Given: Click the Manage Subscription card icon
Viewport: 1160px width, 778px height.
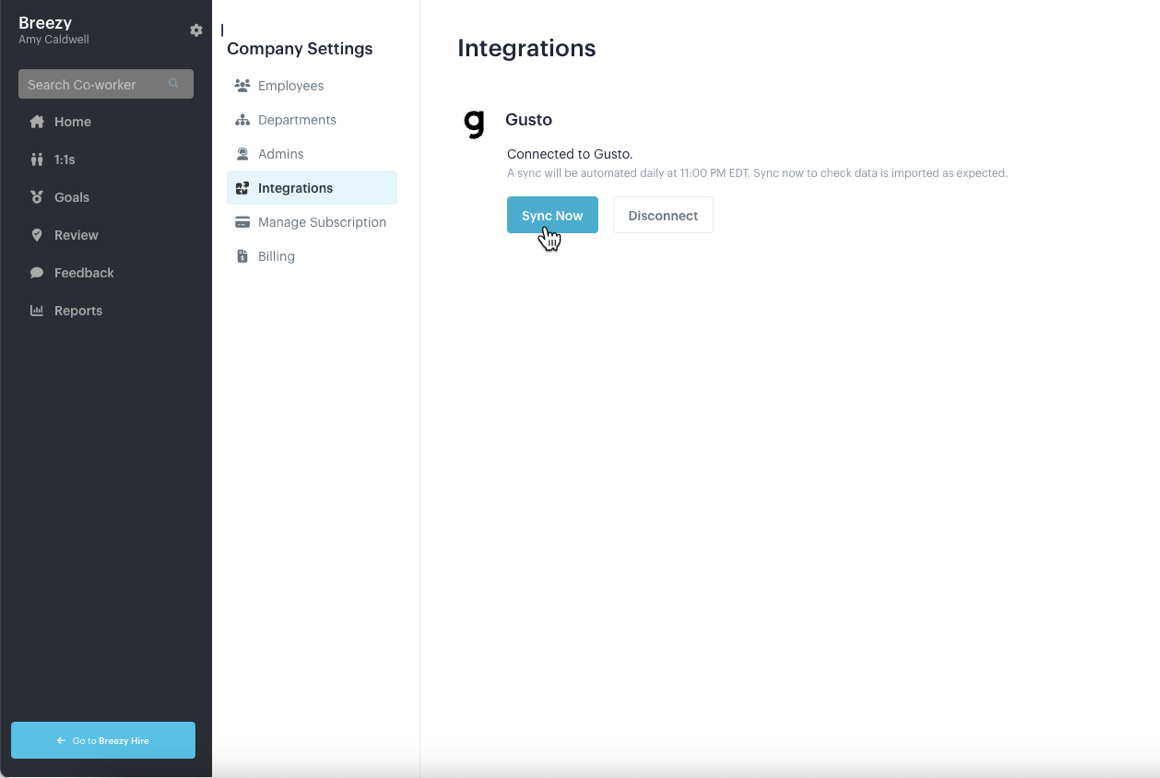Looking at the screenshot, I should (x=242, y=222).
